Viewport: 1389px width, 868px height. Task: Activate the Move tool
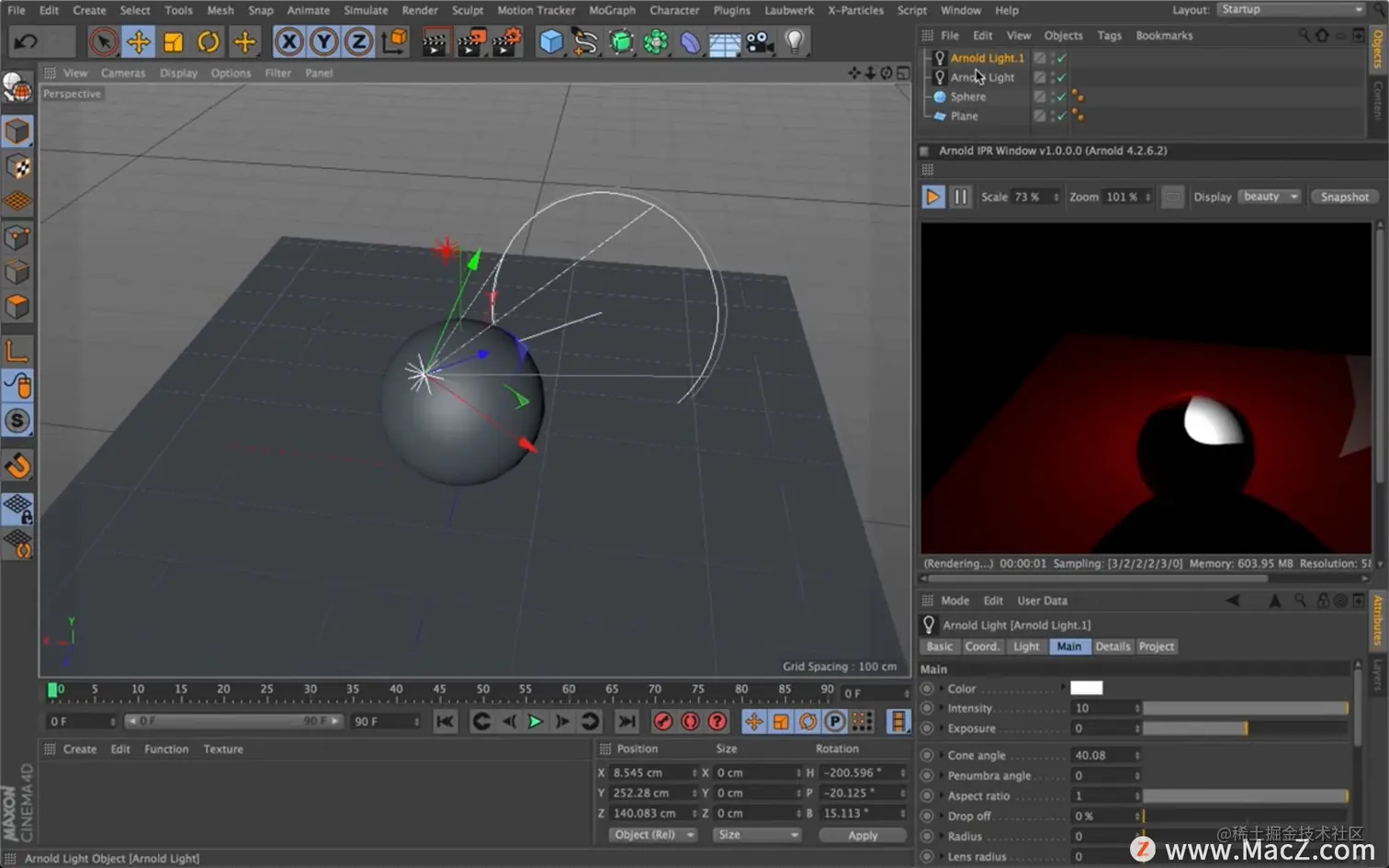pyautogui.click(x=139, y=41)
